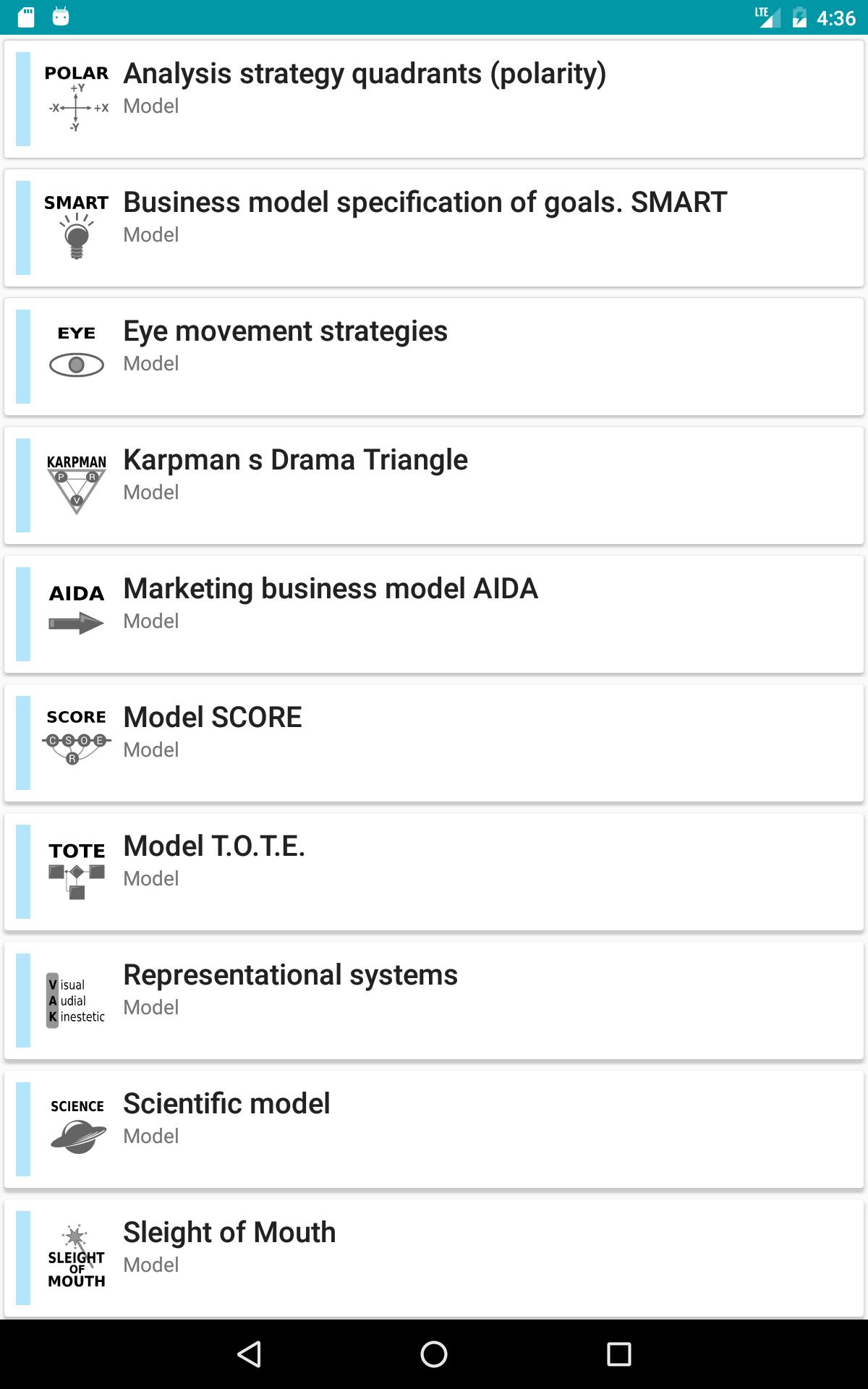The height and width of the screenshot is (1389, 868).
Task: Tap the POLAR axes quadrant icon
Action: tap(77, 99)
